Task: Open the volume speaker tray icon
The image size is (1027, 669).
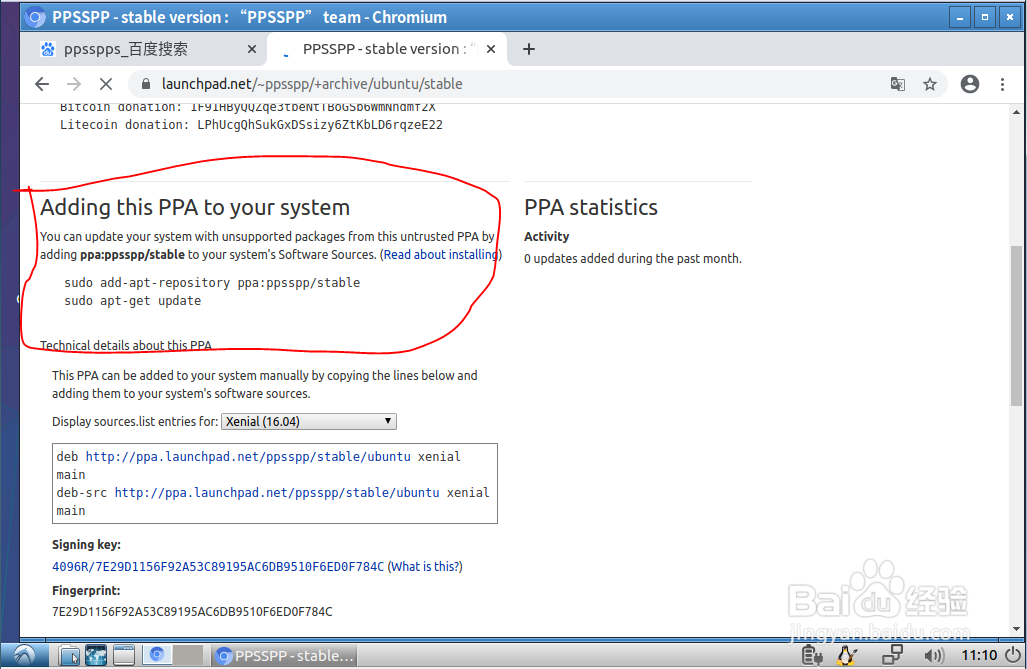Action: click(934, 655)
